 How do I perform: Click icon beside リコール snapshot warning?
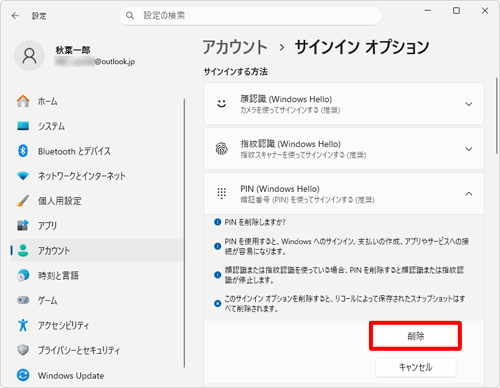coord(217,304)
